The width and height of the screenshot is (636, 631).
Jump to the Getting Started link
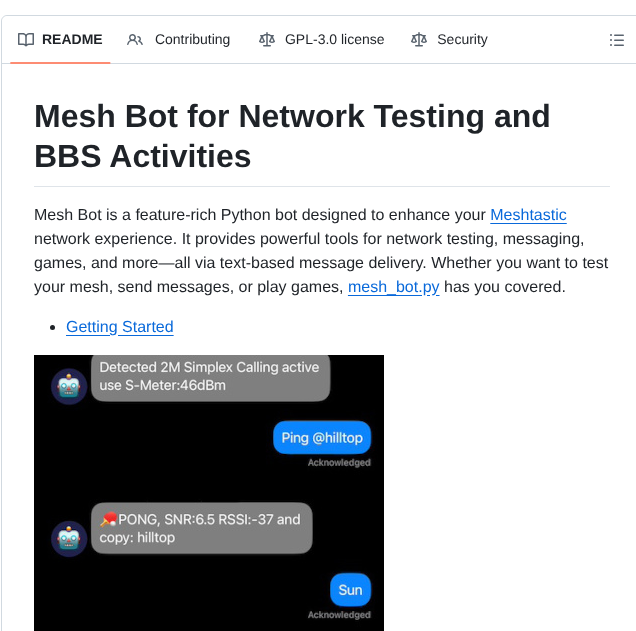click(x=120, y=327)
